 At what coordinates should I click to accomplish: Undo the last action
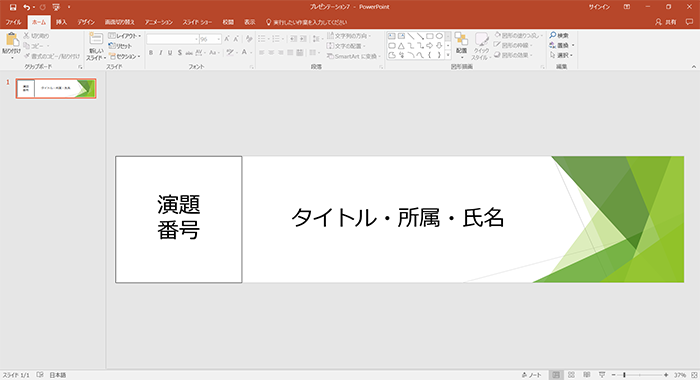click(x=27, y=7)
